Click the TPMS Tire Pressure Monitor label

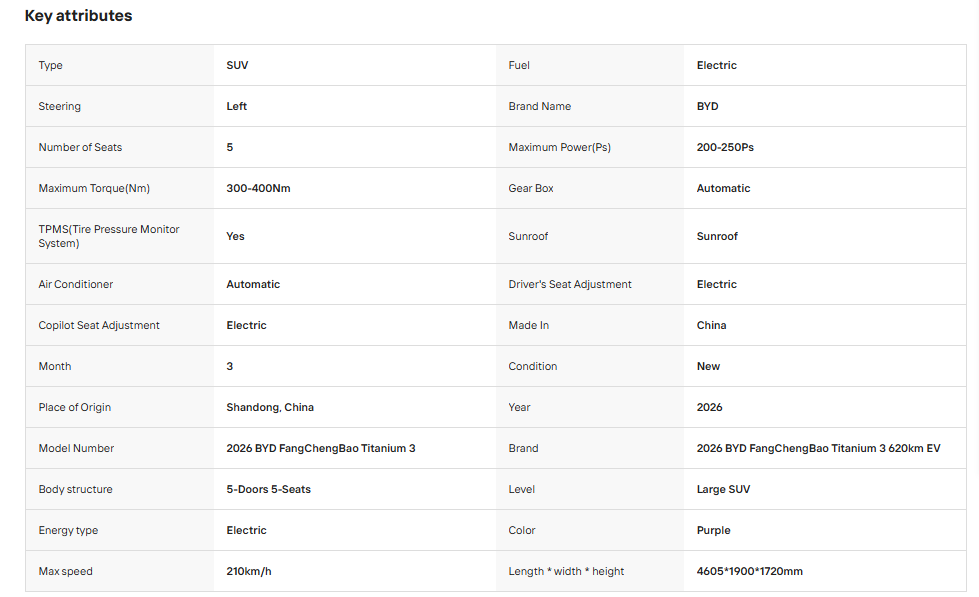[x=109, y=236]
